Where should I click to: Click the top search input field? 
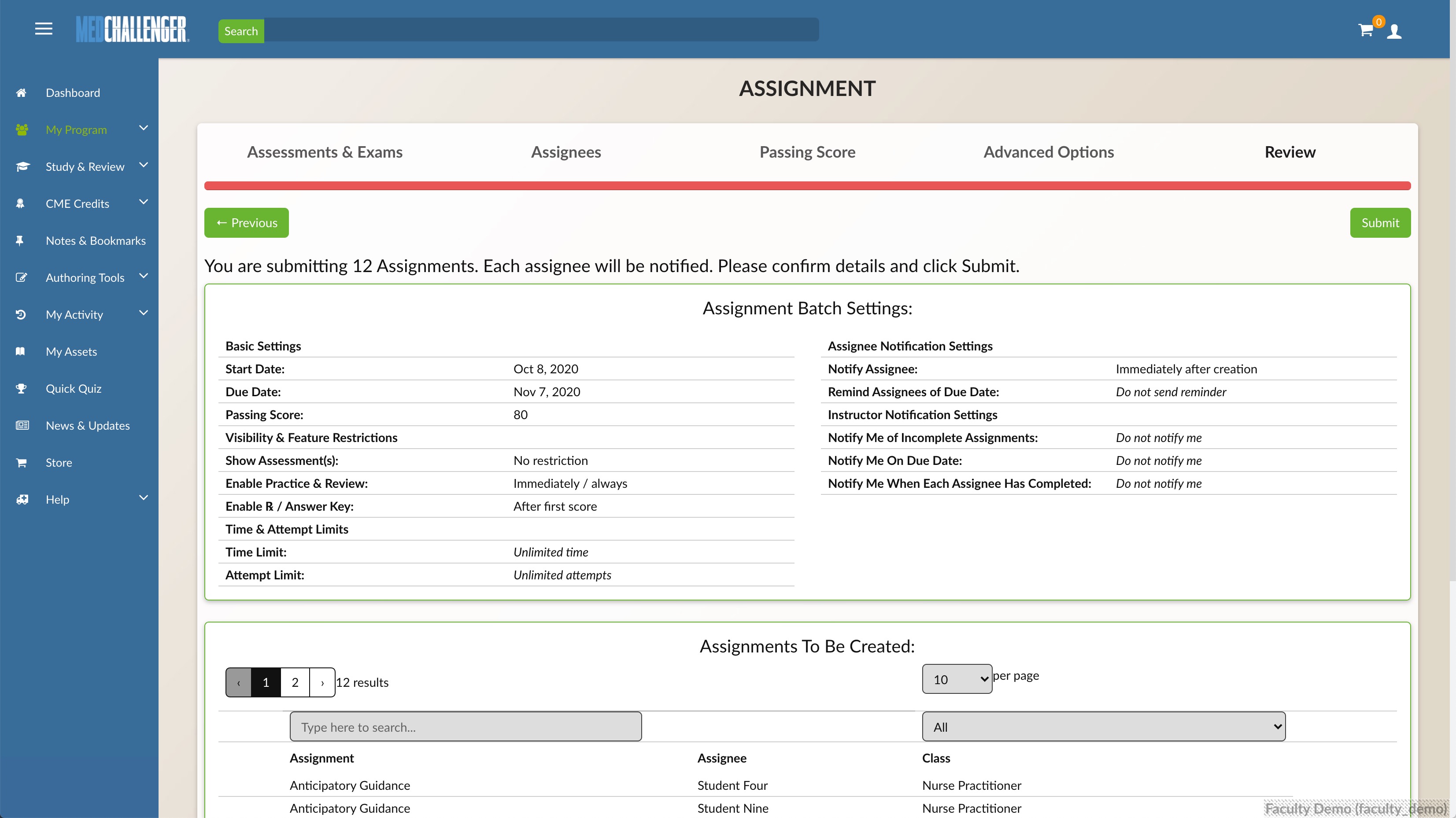click(x=541, y=29)
